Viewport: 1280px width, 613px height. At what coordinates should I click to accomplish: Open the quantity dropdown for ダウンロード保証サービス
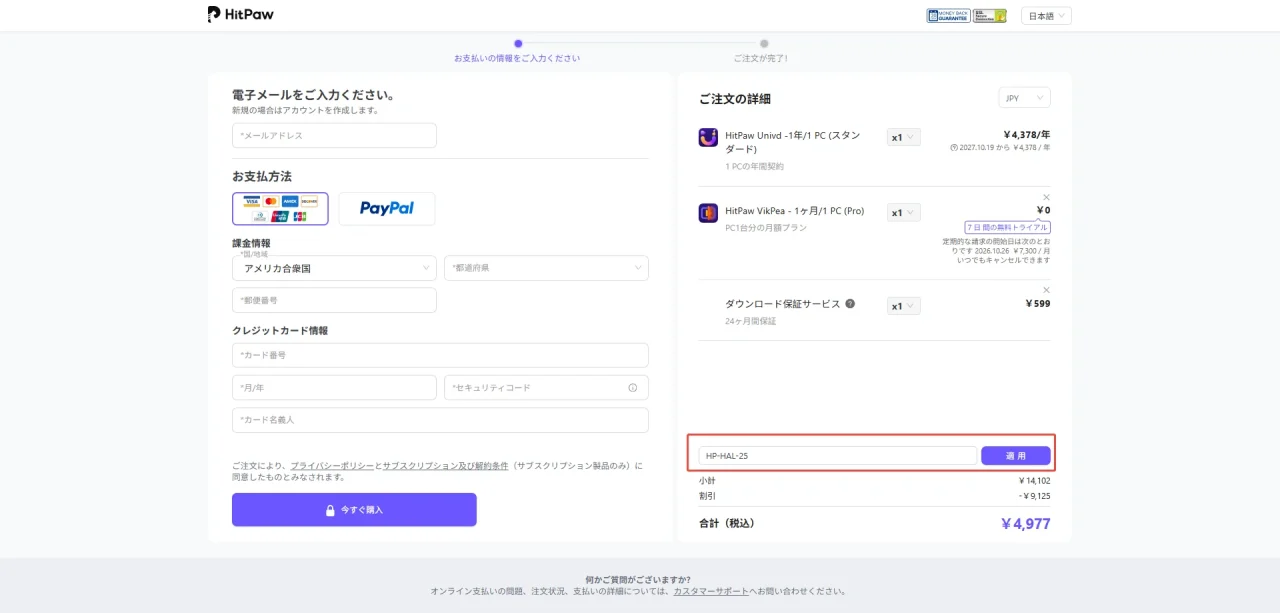pos(903,306)
